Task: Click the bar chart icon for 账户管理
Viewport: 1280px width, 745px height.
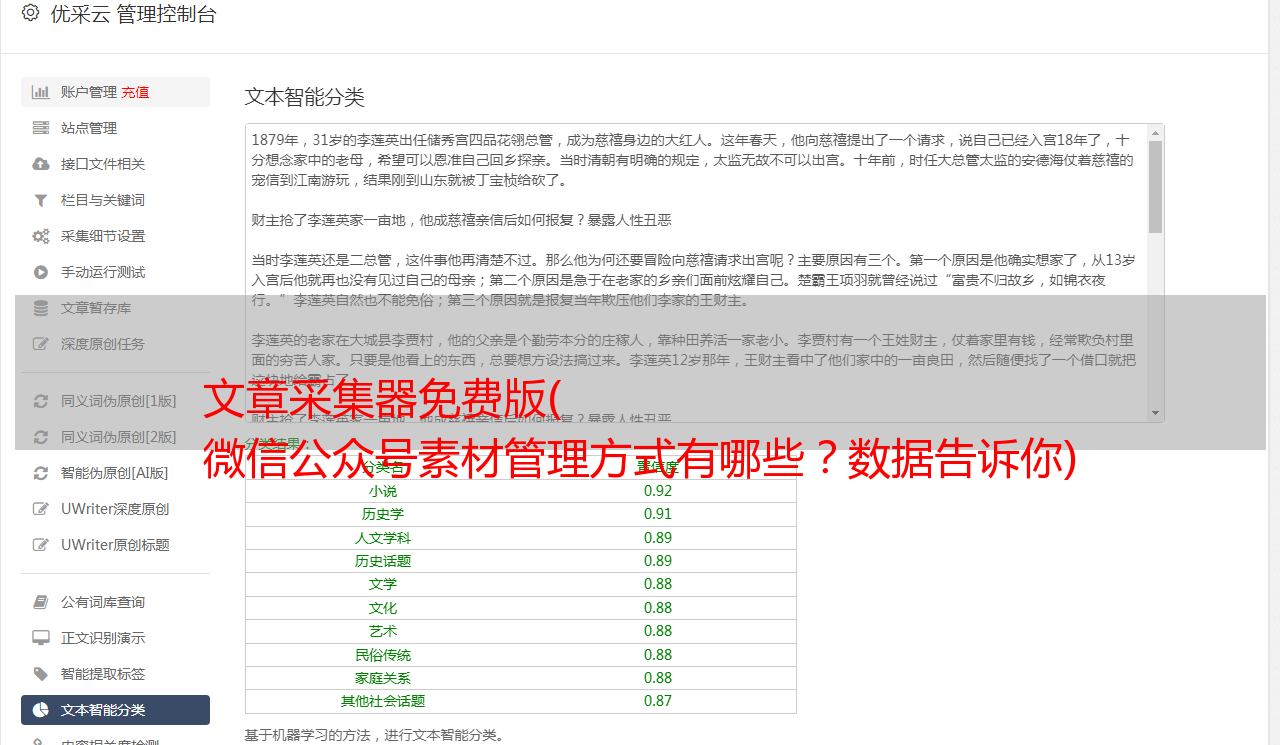Action: pyautogui.click(x=41, y=92)
